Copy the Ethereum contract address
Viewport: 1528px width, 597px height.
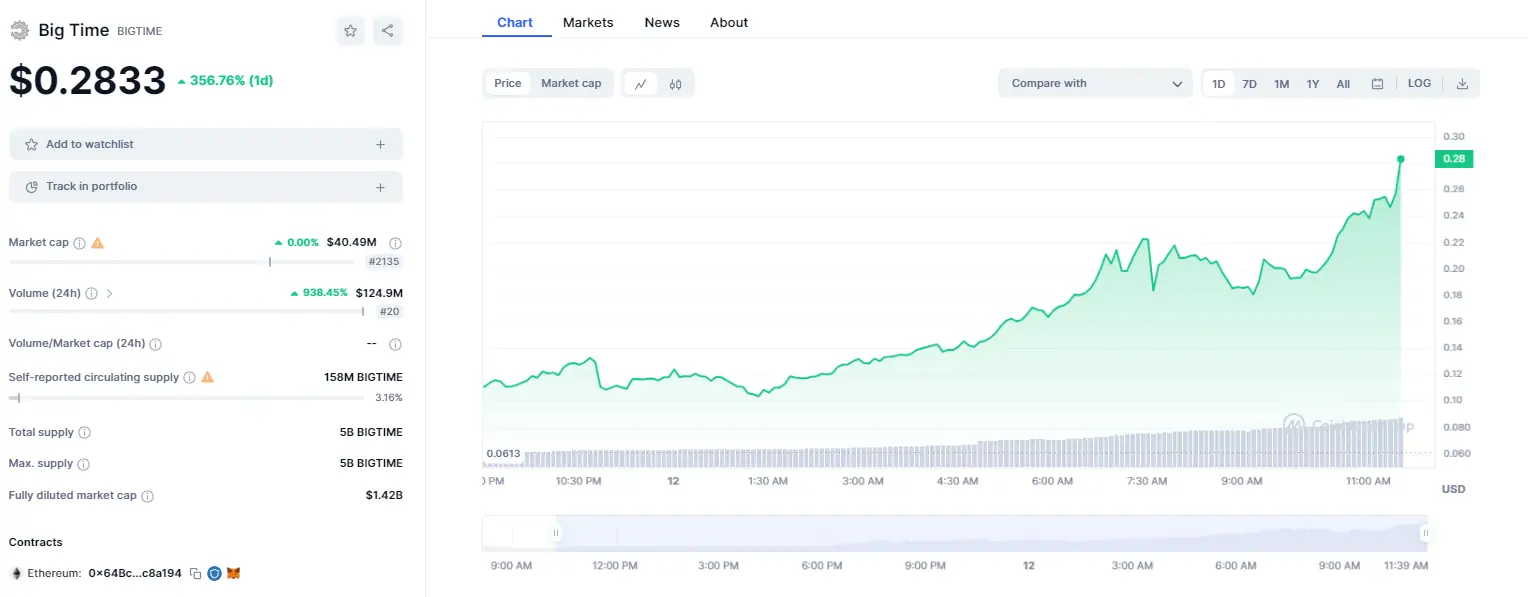(x=196, y=574)
